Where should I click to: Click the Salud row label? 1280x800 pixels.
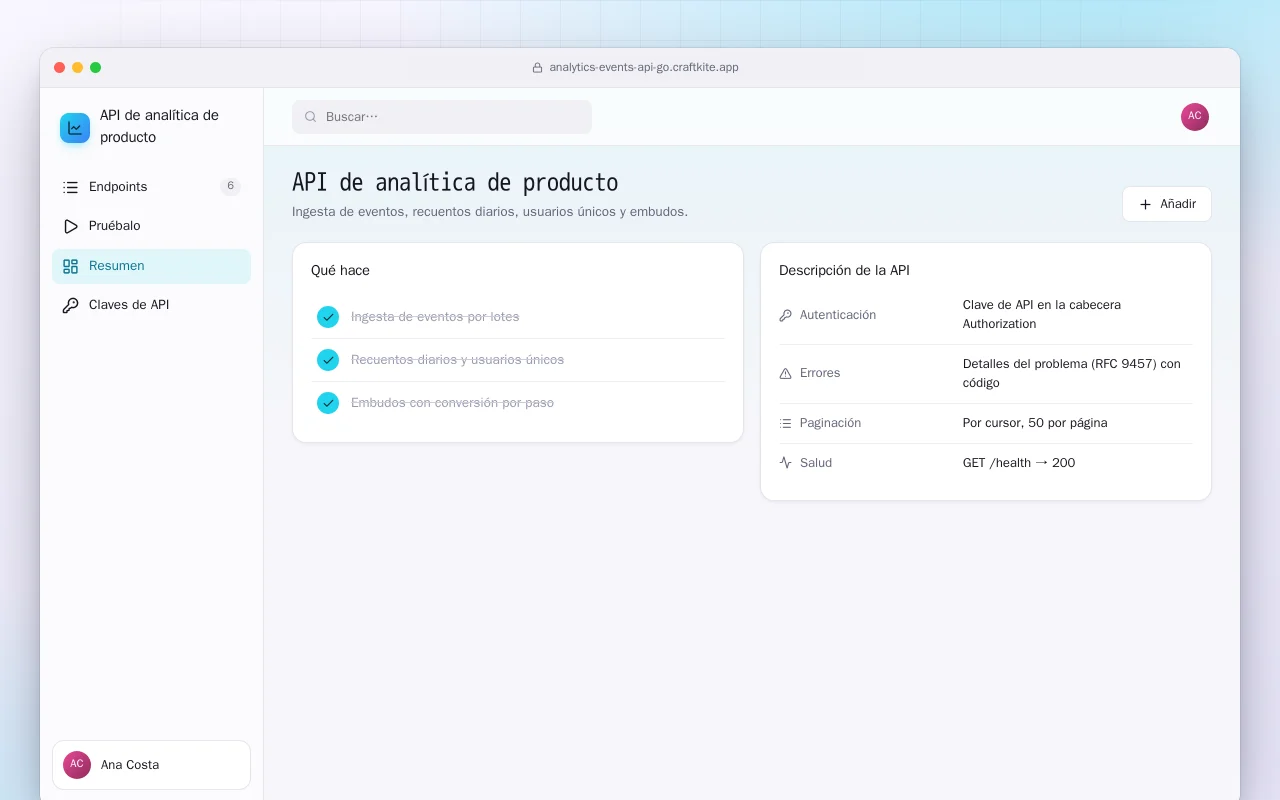[816, 463]
